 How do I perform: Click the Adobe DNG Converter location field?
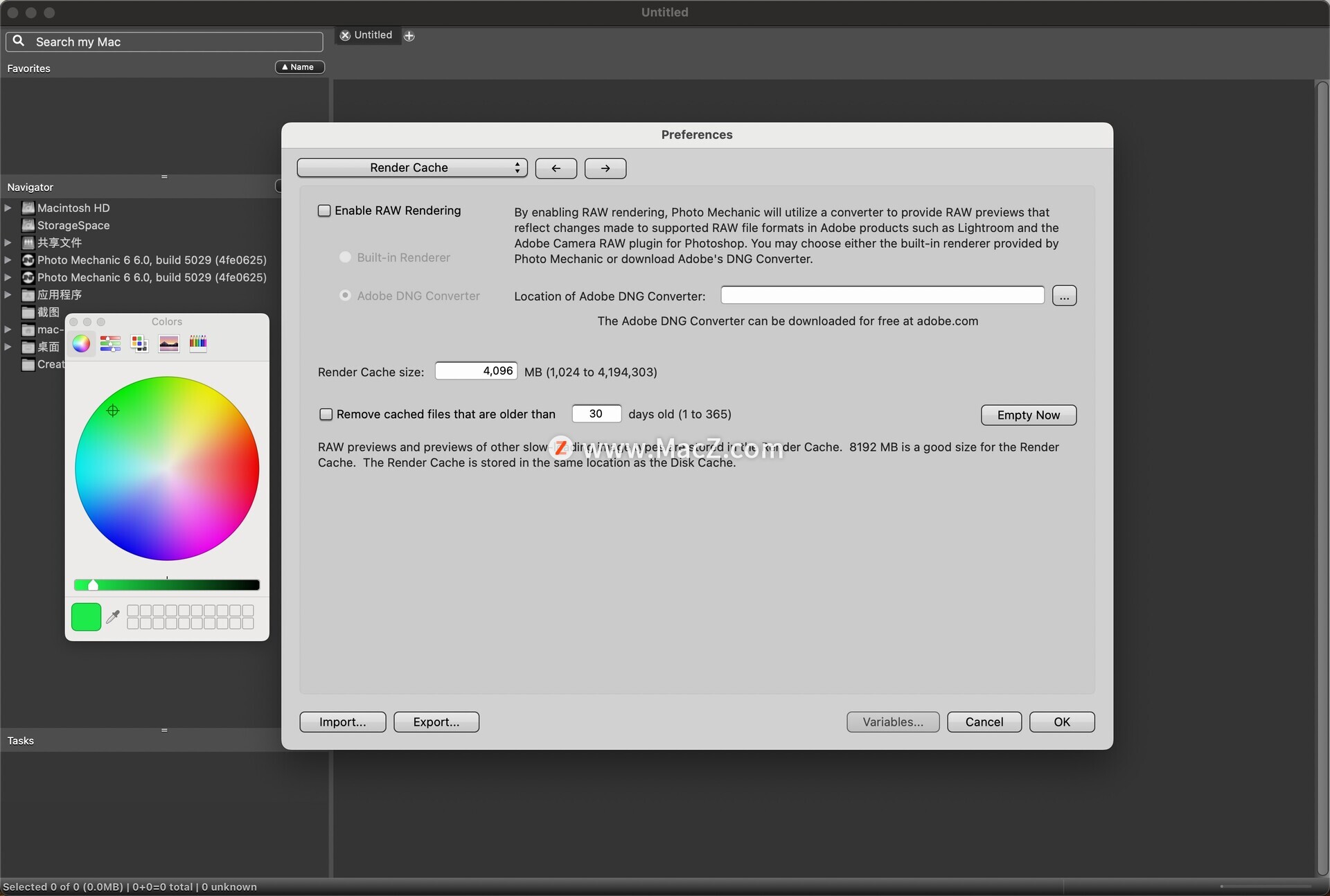click(x=882, y=295)
